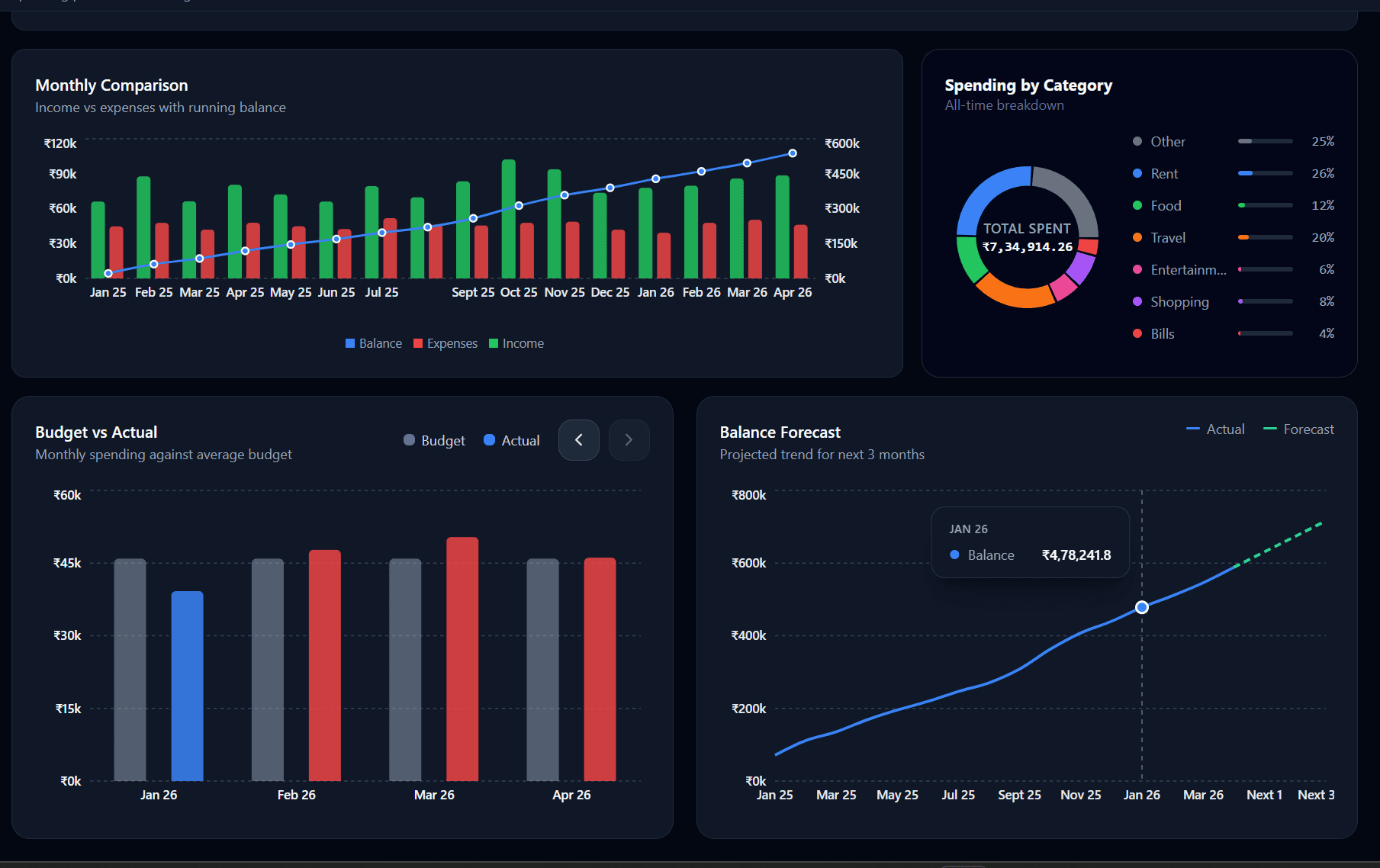Click the Other 25% progress bar
Image resolution: width=1380 pixels, height=868 pixels.
tap(1265, 141)
